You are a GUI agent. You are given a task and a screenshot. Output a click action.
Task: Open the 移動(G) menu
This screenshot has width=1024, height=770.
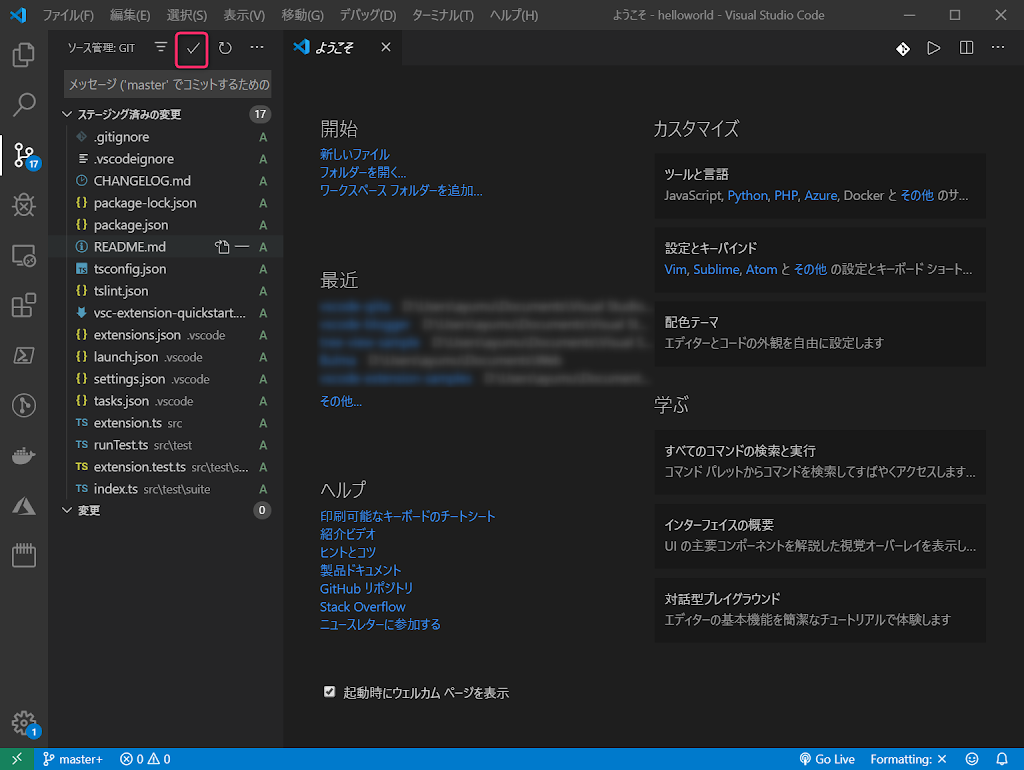click(302, 15)
